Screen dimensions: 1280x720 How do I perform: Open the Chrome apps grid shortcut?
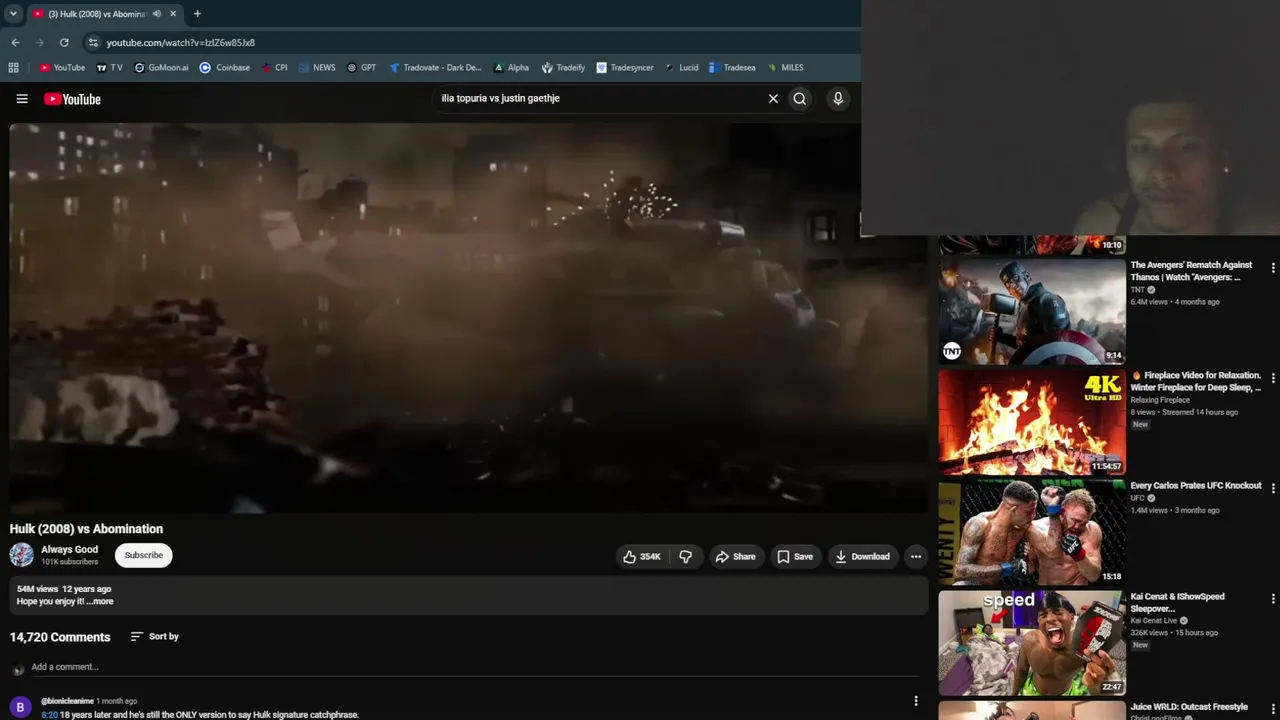[x=14, y=68]
